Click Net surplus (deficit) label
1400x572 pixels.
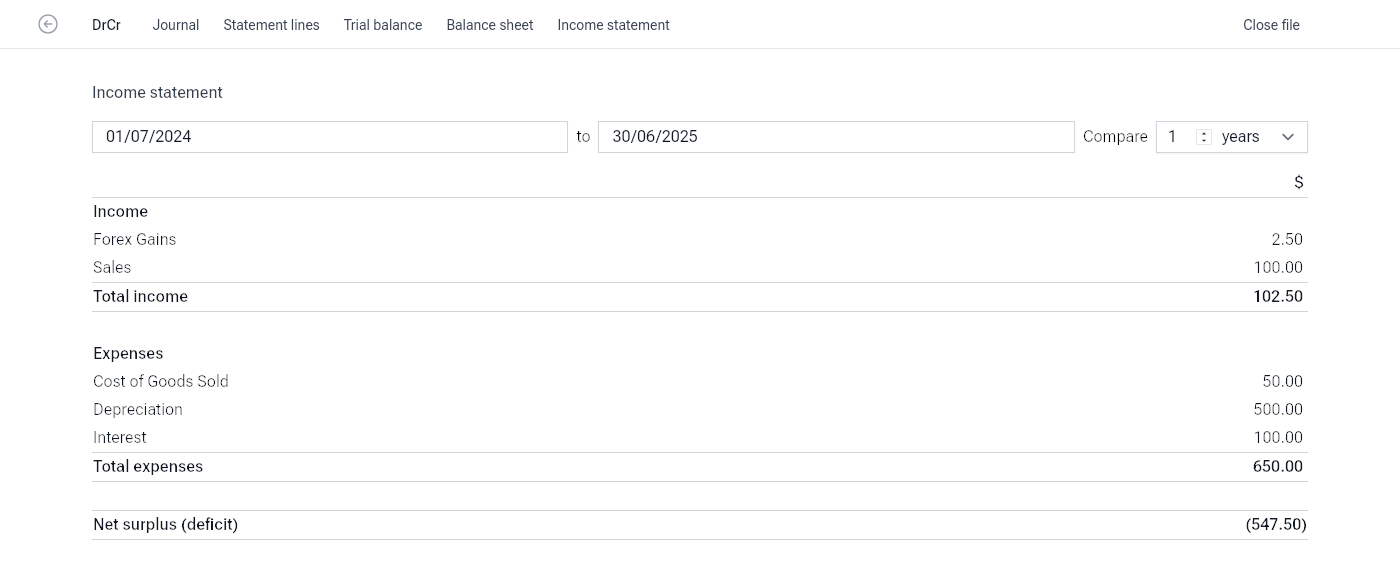tap(165, 524)
